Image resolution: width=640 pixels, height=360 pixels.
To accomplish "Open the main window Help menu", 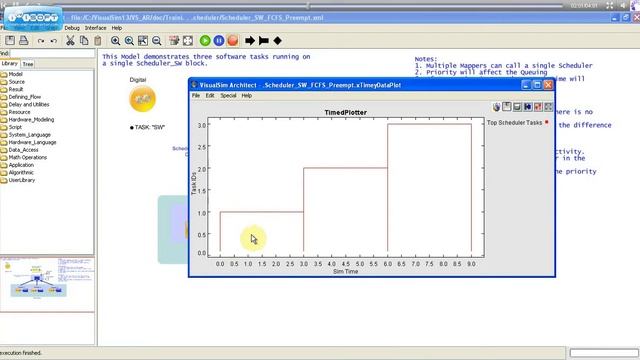I will pyautogui.click(x=117, y=28).
